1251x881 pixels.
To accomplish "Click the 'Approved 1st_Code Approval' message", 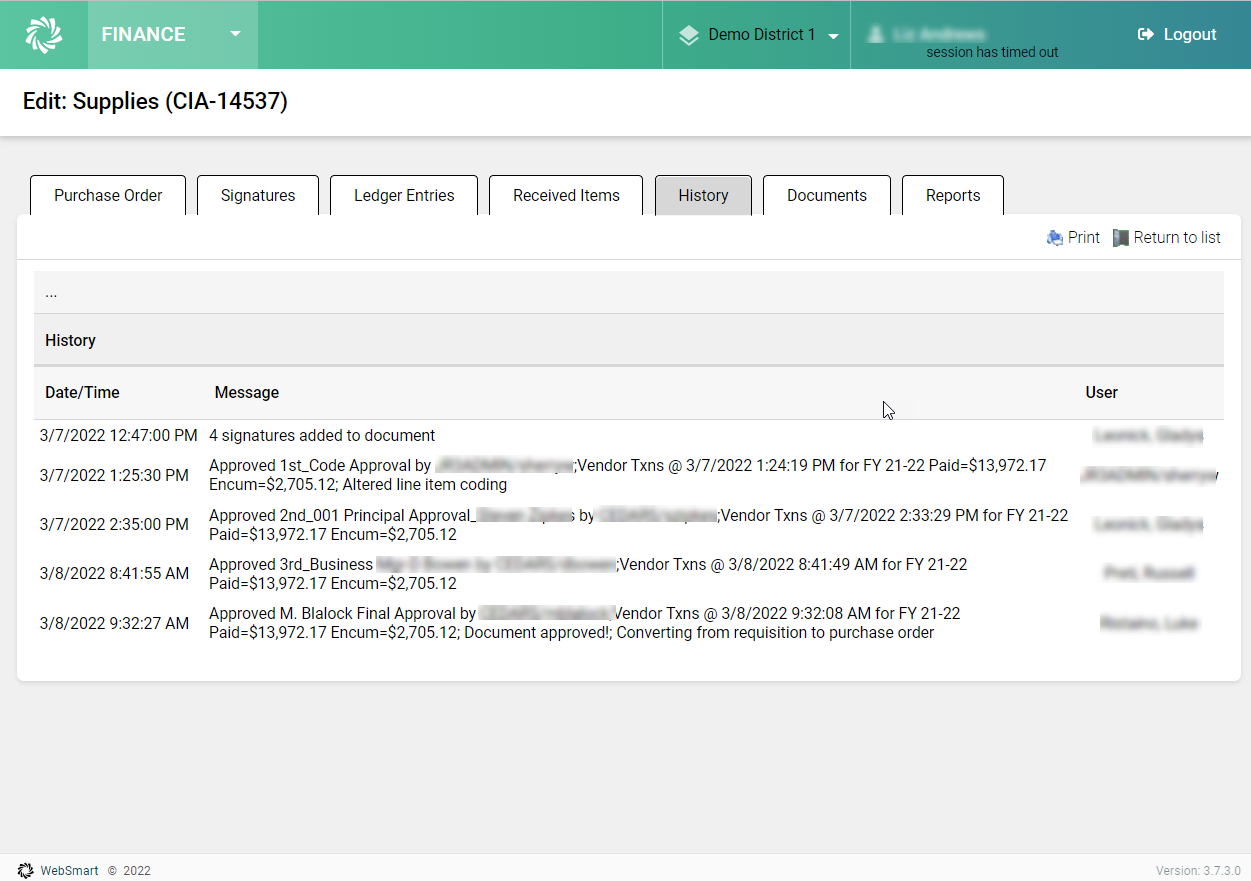I will (627, 475).
